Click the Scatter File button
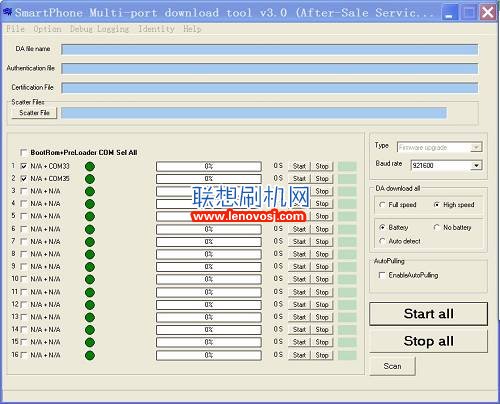500x404 pixels. [34, 113]
